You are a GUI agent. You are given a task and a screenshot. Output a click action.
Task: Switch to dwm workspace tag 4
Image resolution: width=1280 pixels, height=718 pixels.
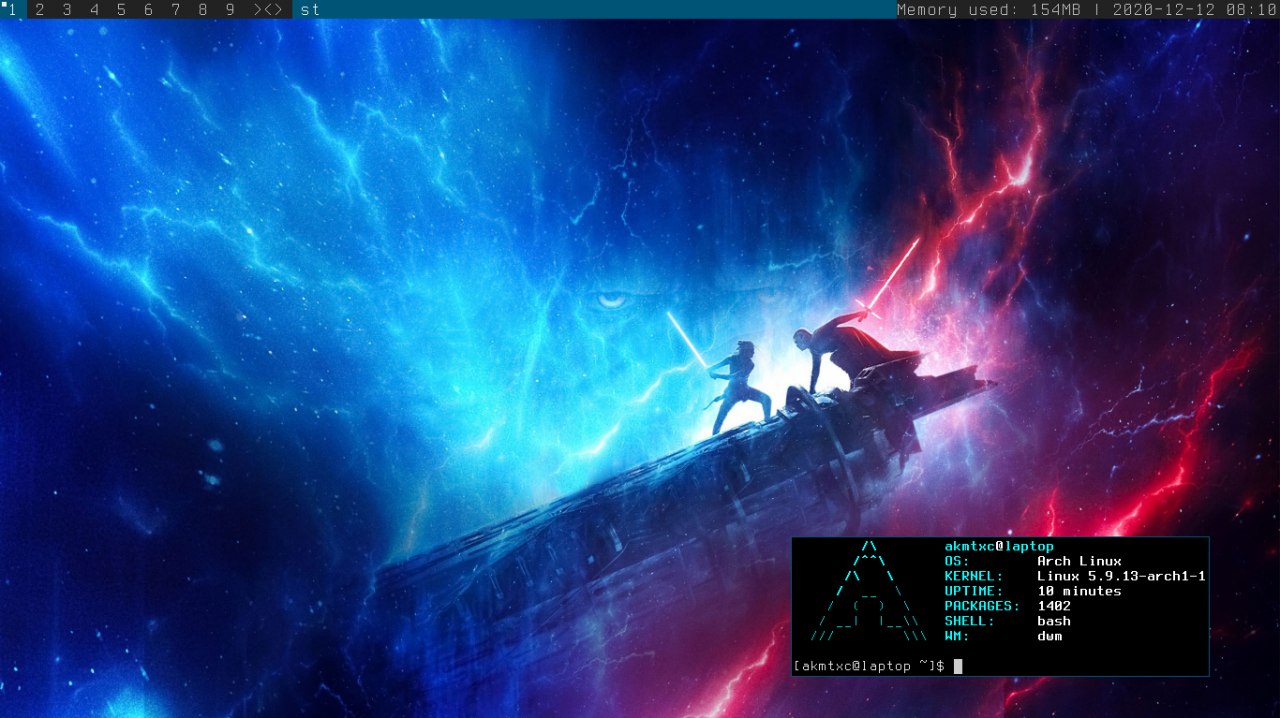tap(94, 10)
